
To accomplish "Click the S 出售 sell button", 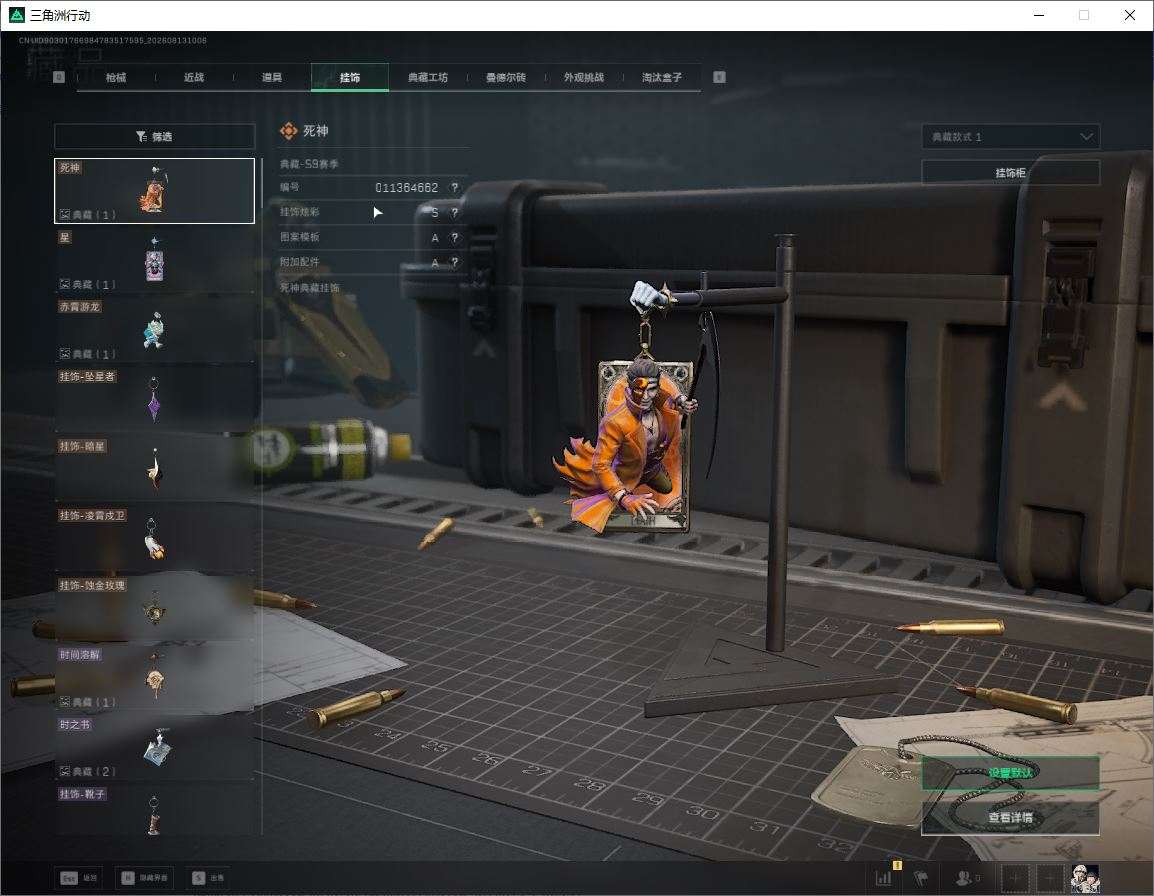I will [x=208, y=878].
